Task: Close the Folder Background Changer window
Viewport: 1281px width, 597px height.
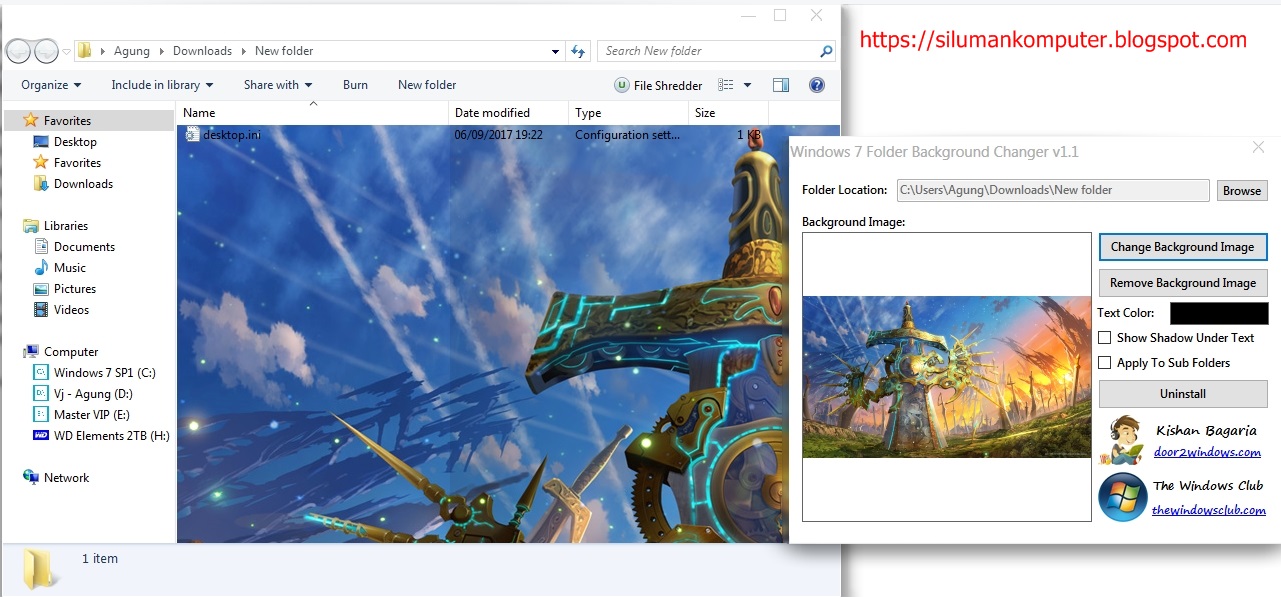Action: tap(1259, 148)
